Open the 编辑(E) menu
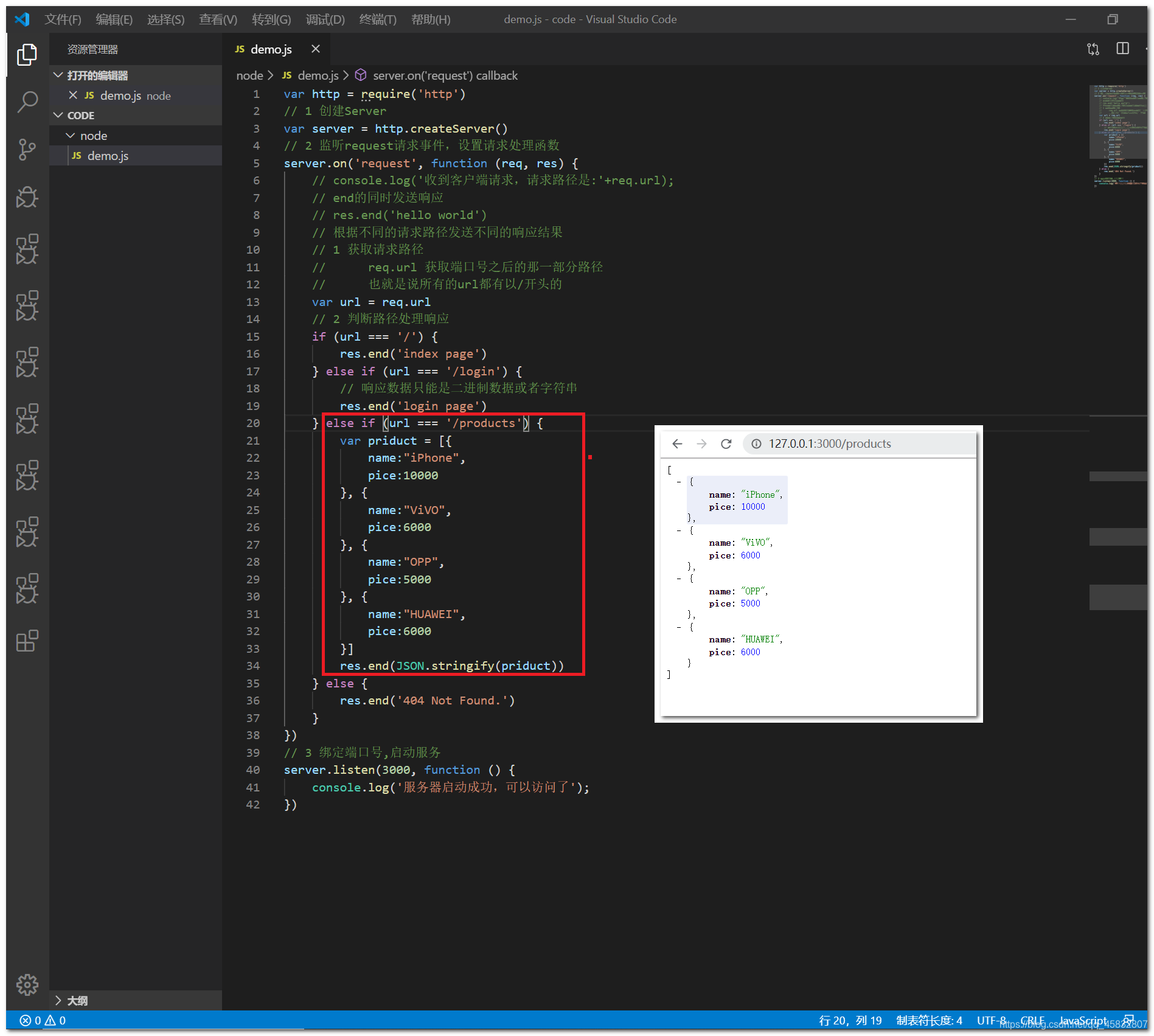Viewport: 1154px width, 1036px height. coord(114,19)
